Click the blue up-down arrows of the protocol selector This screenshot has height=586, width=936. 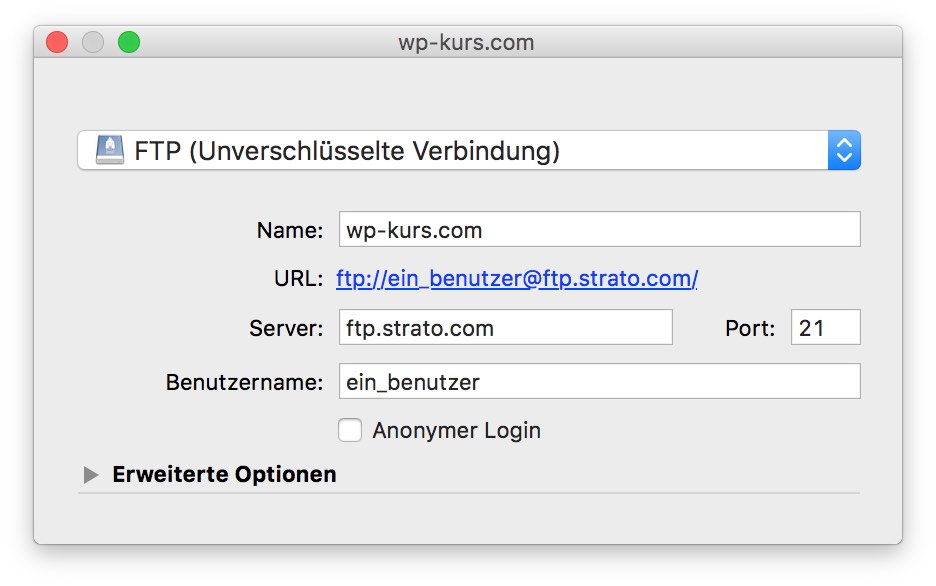[x=844, y=151]
